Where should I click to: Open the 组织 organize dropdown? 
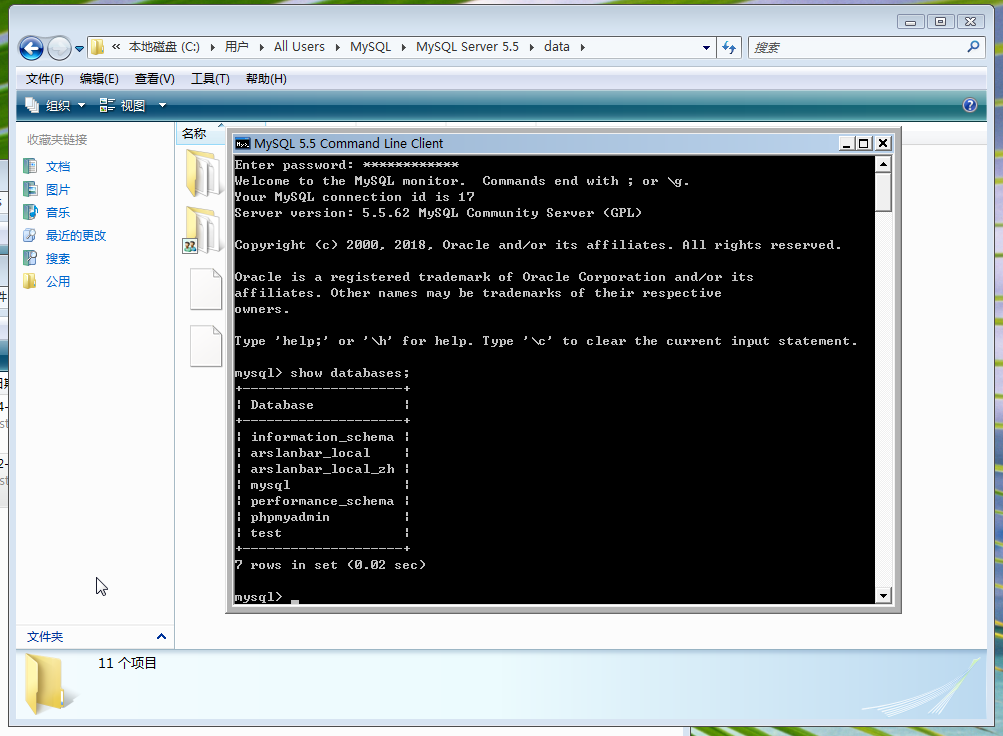55,106
